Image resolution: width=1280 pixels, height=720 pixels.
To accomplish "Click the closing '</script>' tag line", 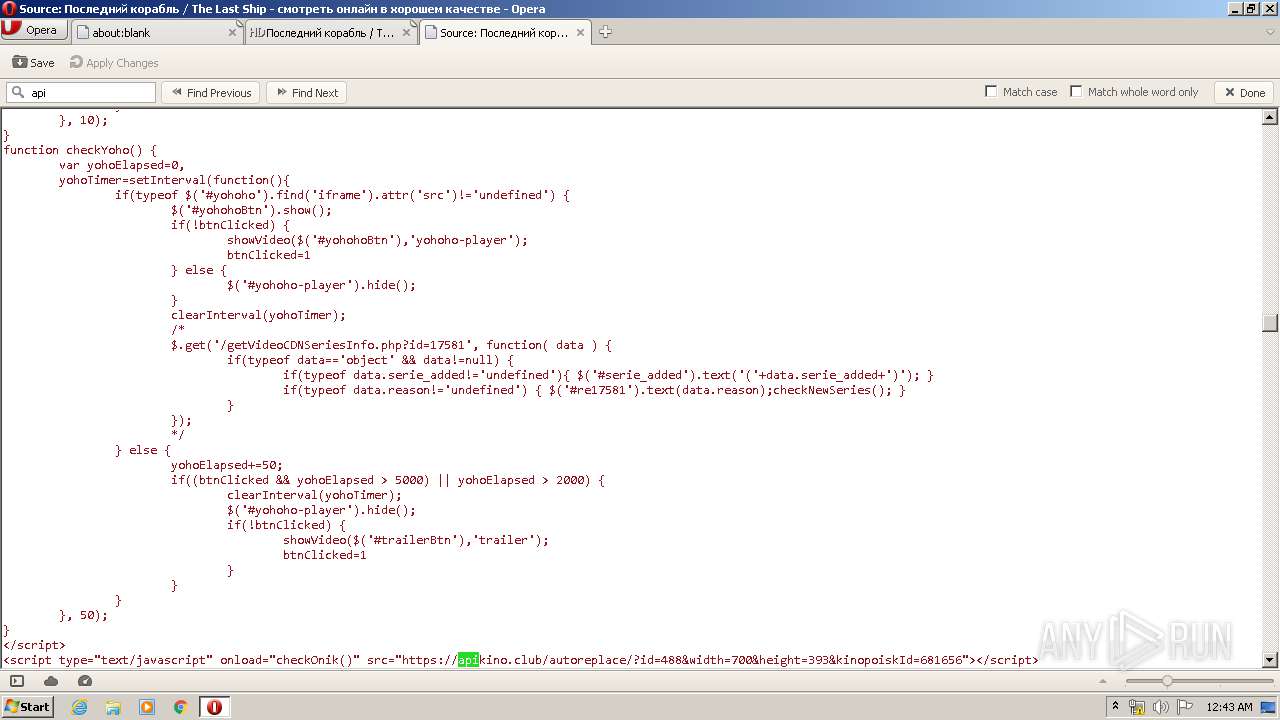I will 34,645.
